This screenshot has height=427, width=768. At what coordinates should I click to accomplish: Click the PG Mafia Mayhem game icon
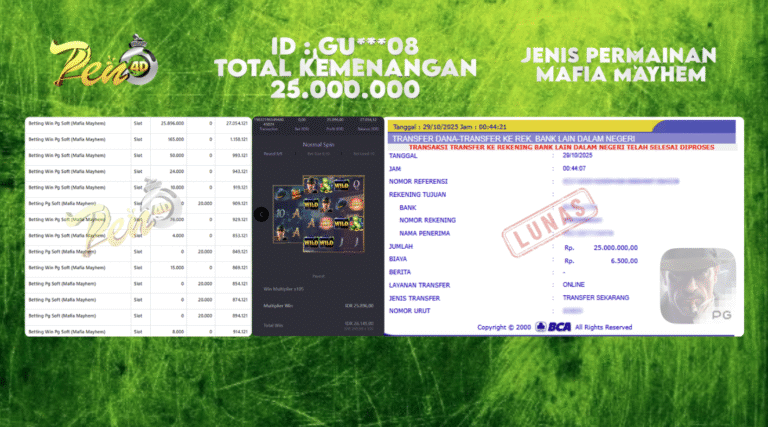pos(698,286)
